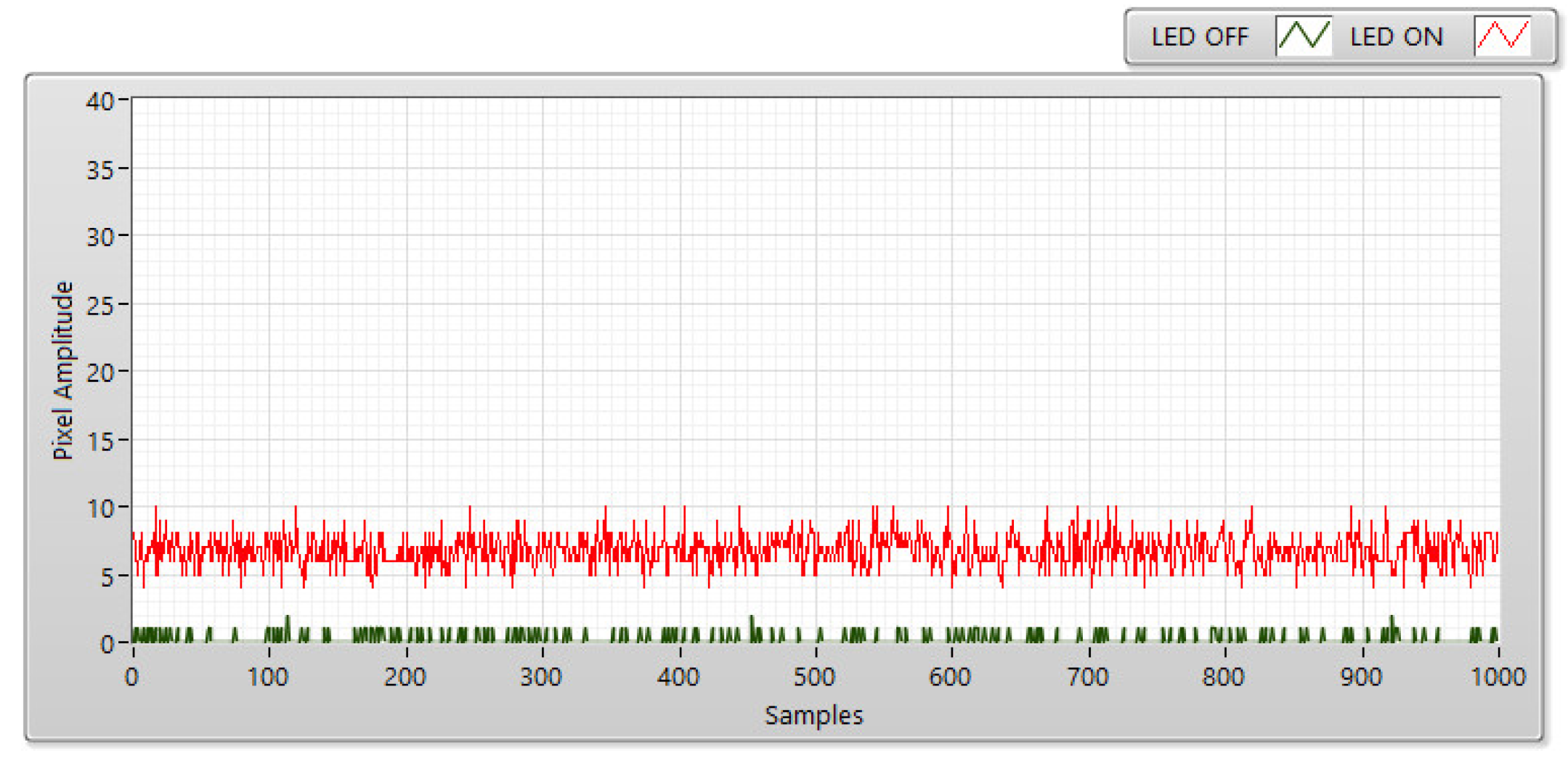This screenshot has width=1568, height=766.
Task: Click the LED OFF green plot icon
Action: [x=1304, y=36]
